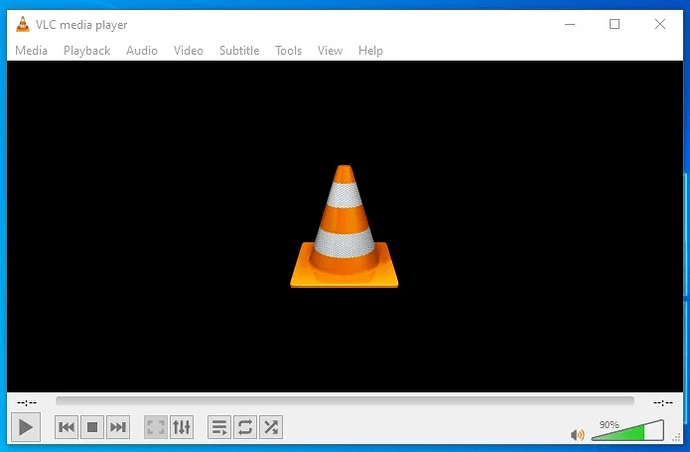Open the Audio menu
690x452 pixels.
(x=142, y=51)
